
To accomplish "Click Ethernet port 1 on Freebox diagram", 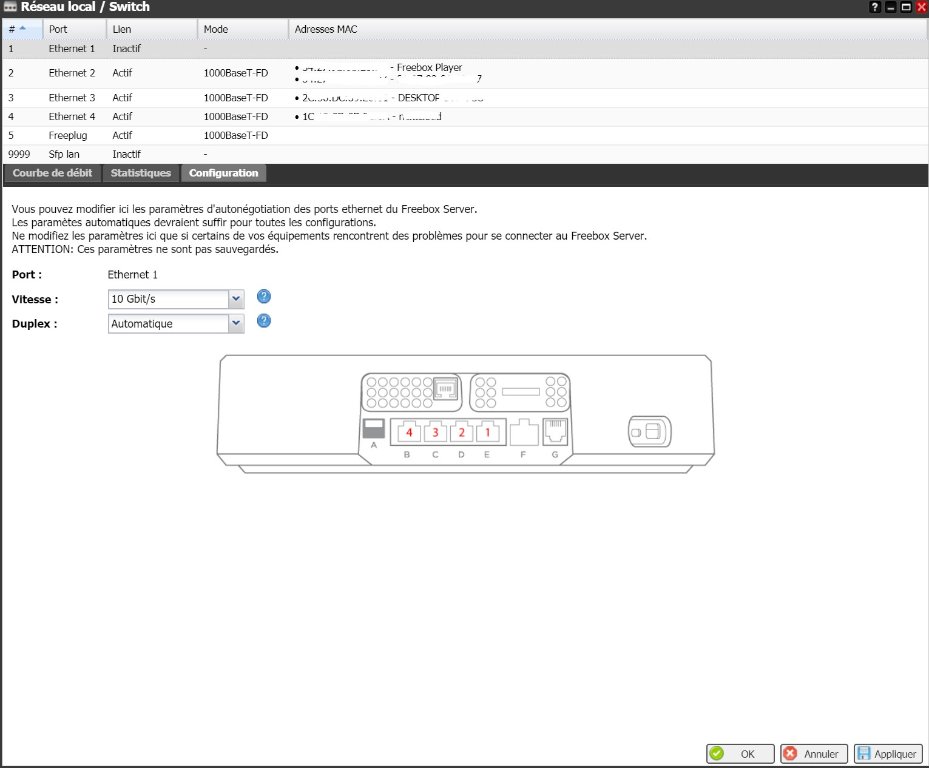I will tap(487, 433).
